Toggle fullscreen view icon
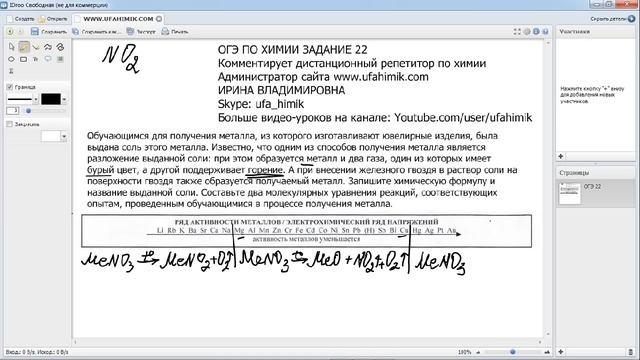Viewport: 640px width, 360px height. [517, 31]
